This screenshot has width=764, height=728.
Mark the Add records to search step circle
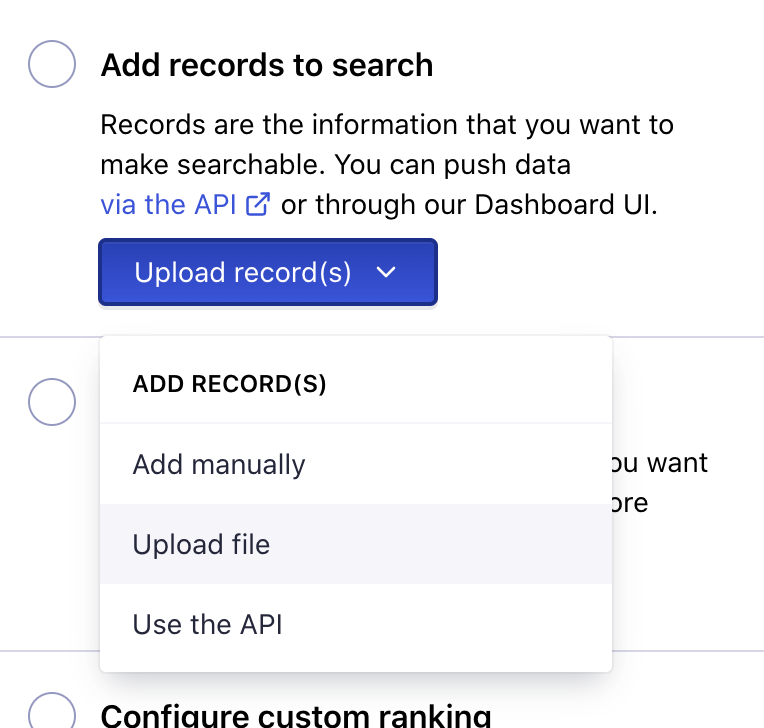(x=52, y=65)
